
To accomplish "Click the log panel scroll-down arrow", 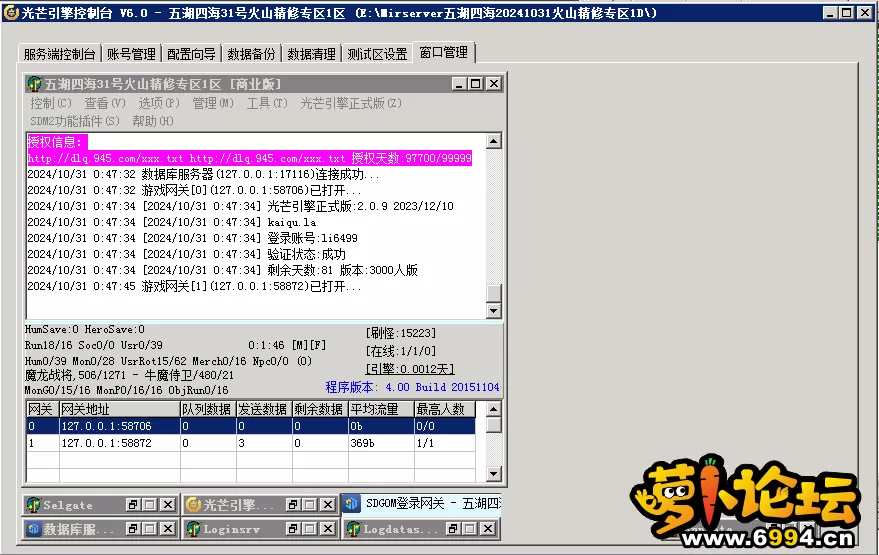I will click(493, 311).
